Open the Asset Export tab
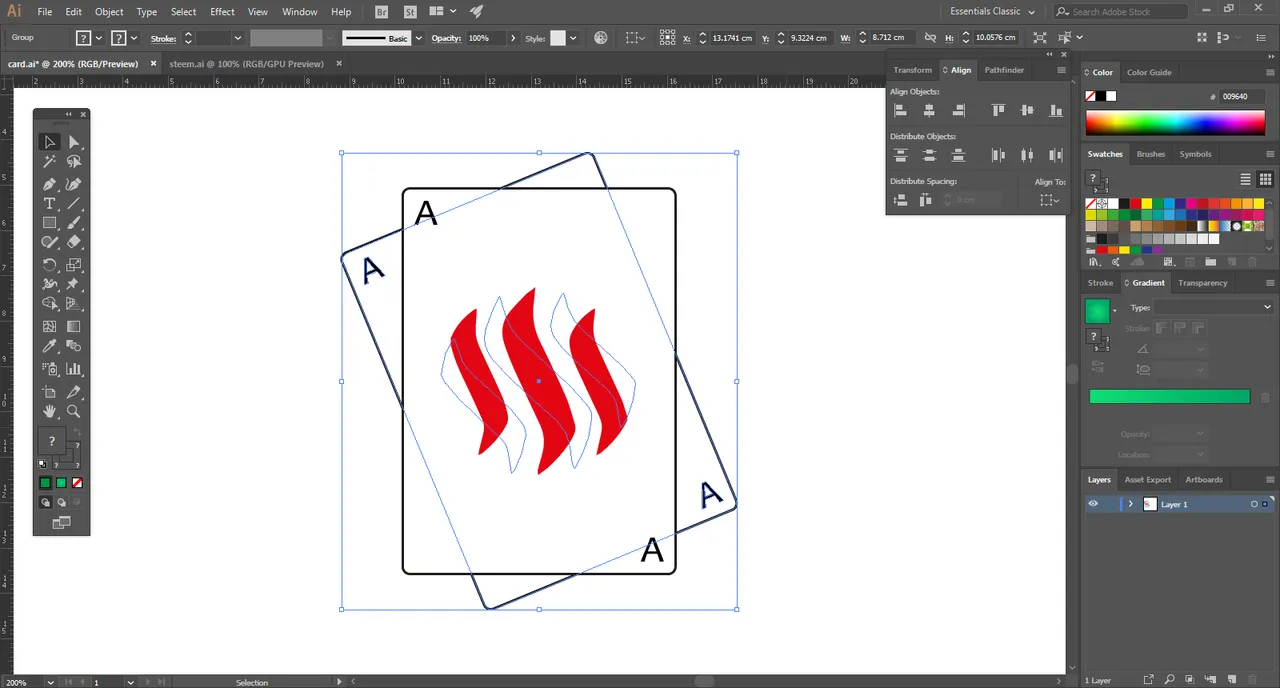This screenshot has height=688, width=1280. 1147,479
